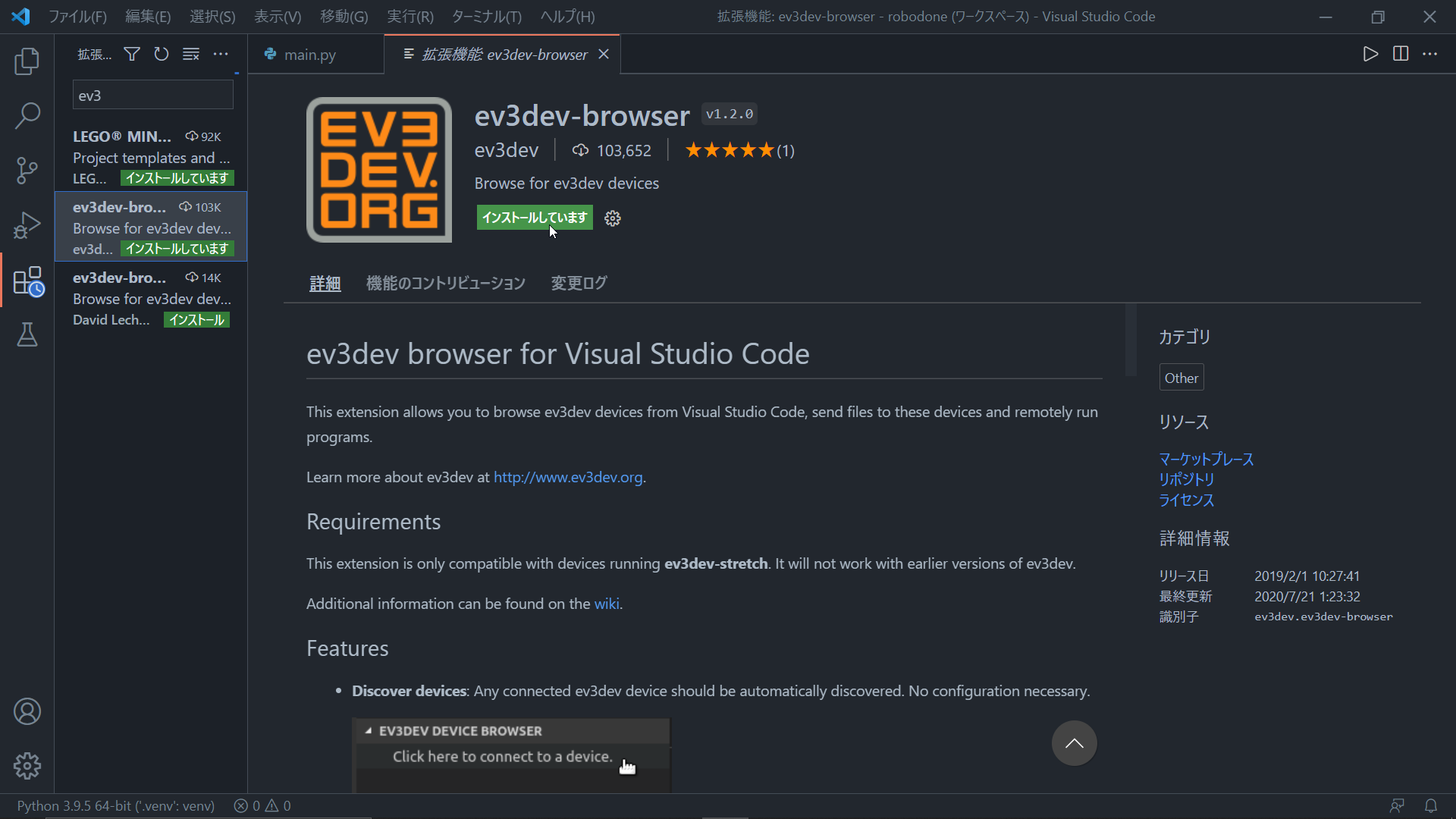This screenshot has height=819, width=1456.
Task: Open extensions panel more actions menu
Action: (x=221, y=54)
